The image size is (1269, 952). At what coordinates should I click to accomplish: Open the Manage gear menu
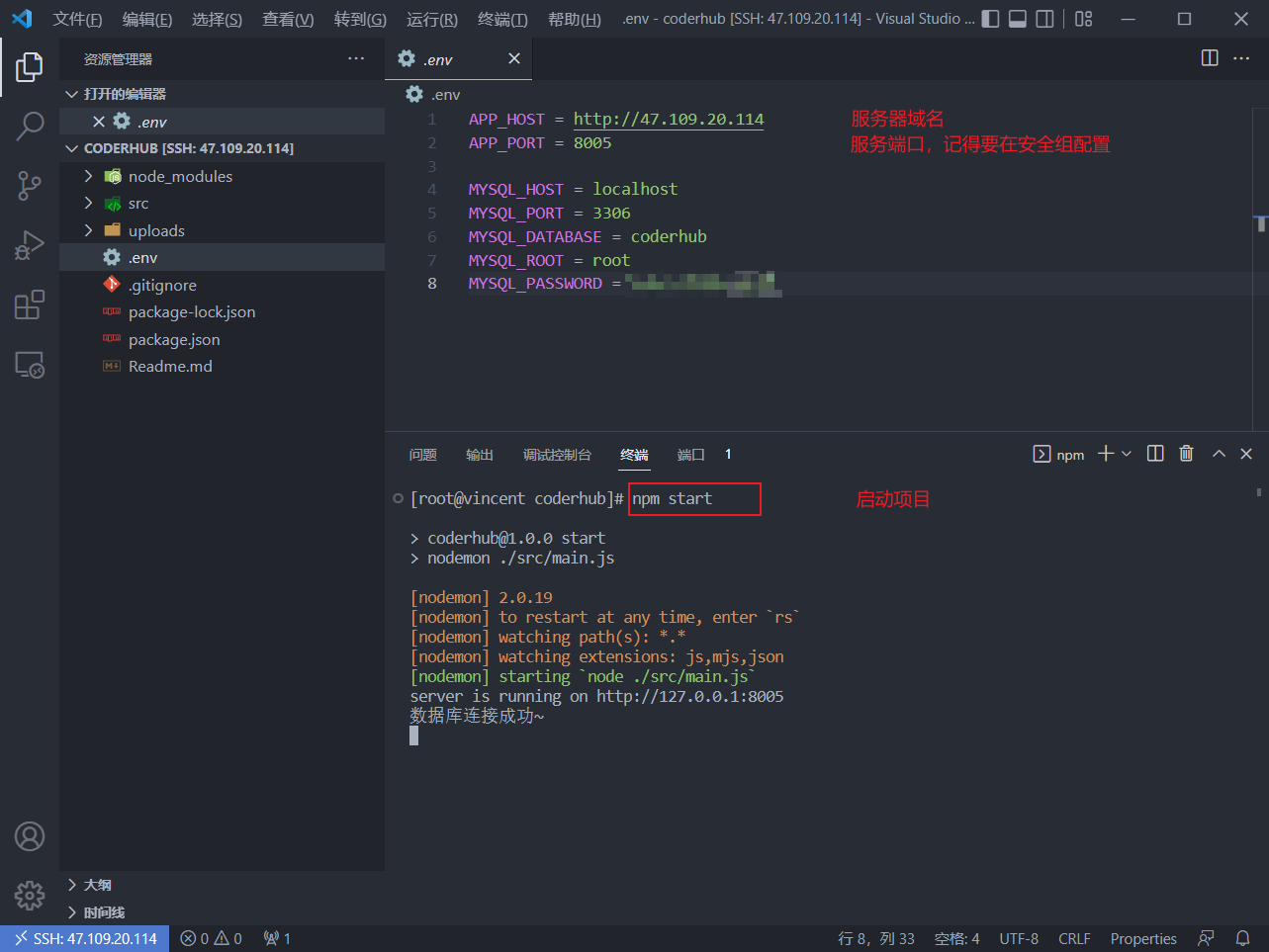30,896
